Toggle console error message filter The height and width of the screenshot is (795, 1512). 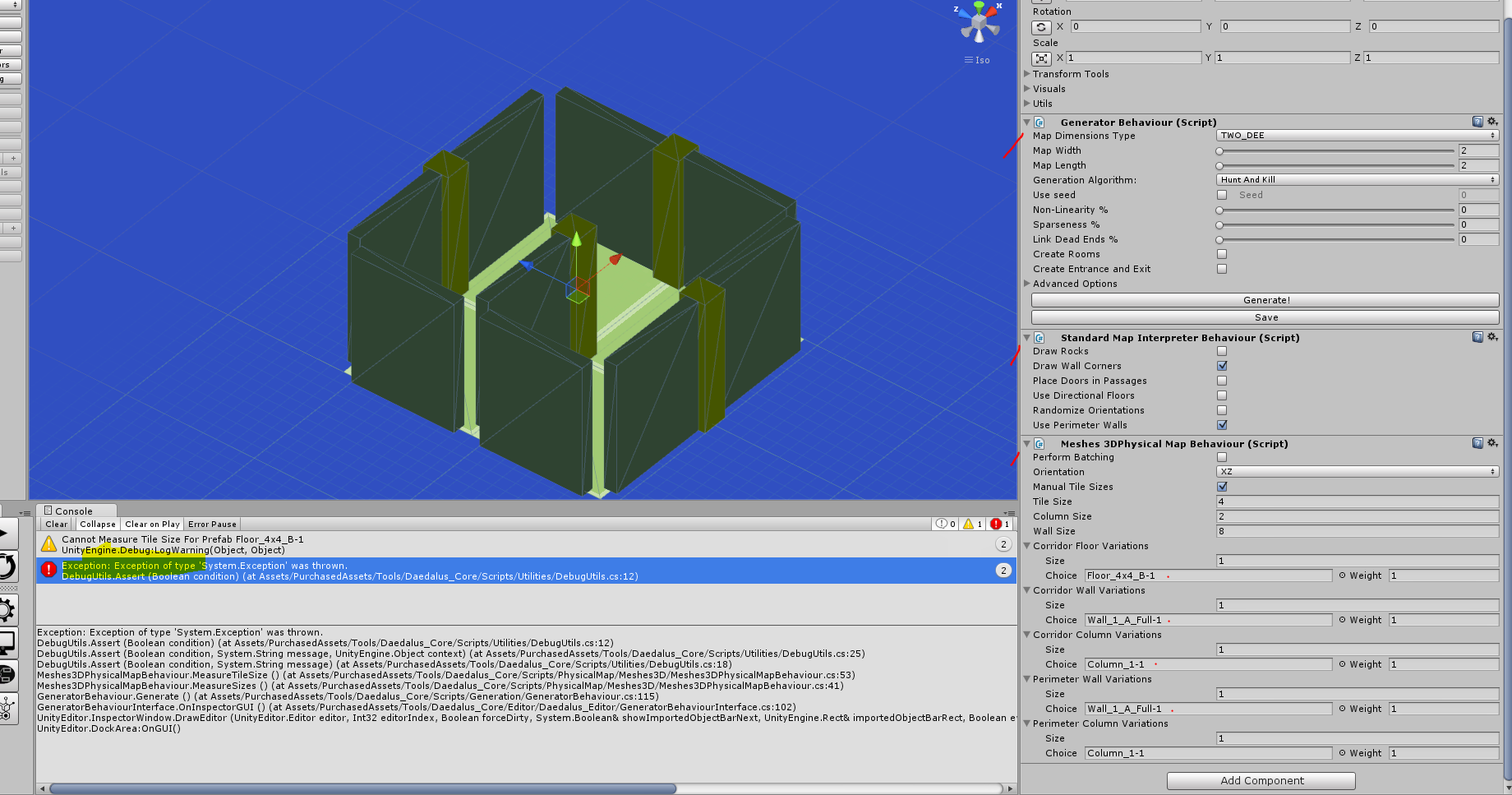pos(999,524)
